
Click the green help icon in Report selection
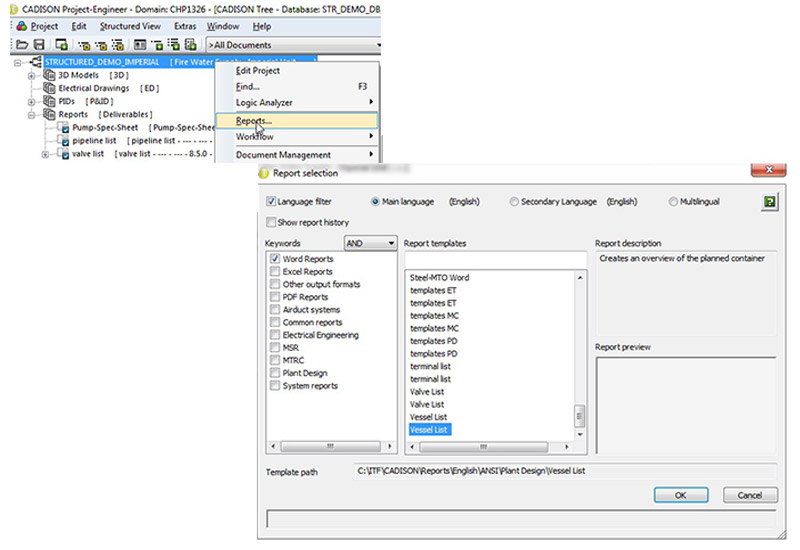tap(769, 202)
